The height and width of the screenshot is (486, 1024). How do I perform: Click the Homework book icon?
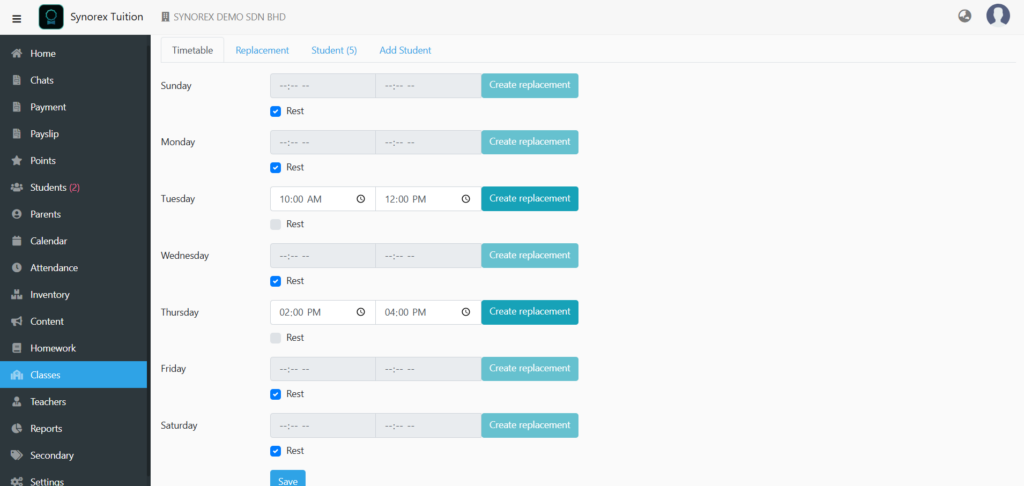coord(18,348)
